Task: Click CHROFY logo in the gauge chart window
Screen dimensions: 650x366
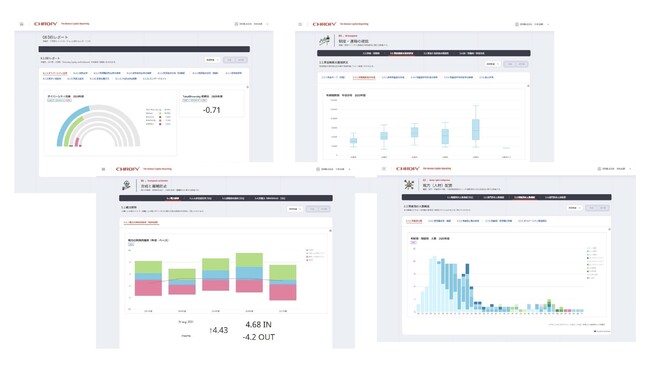Action: tap(46, 24)
